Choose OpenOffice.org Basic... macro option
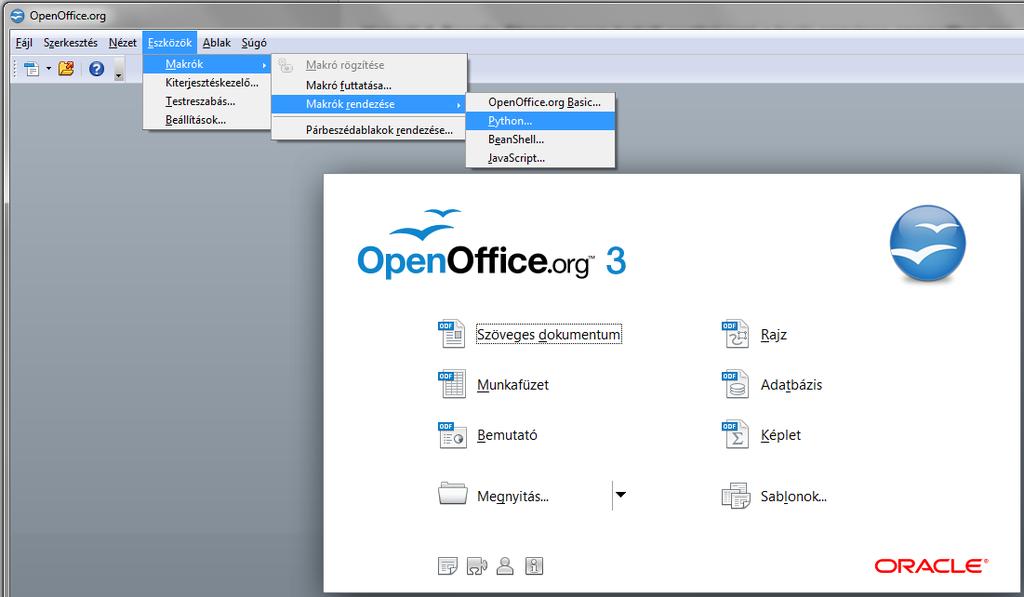Image resolution: width=1024 pixels, height=597 pixels. click(x=540, y=102)
